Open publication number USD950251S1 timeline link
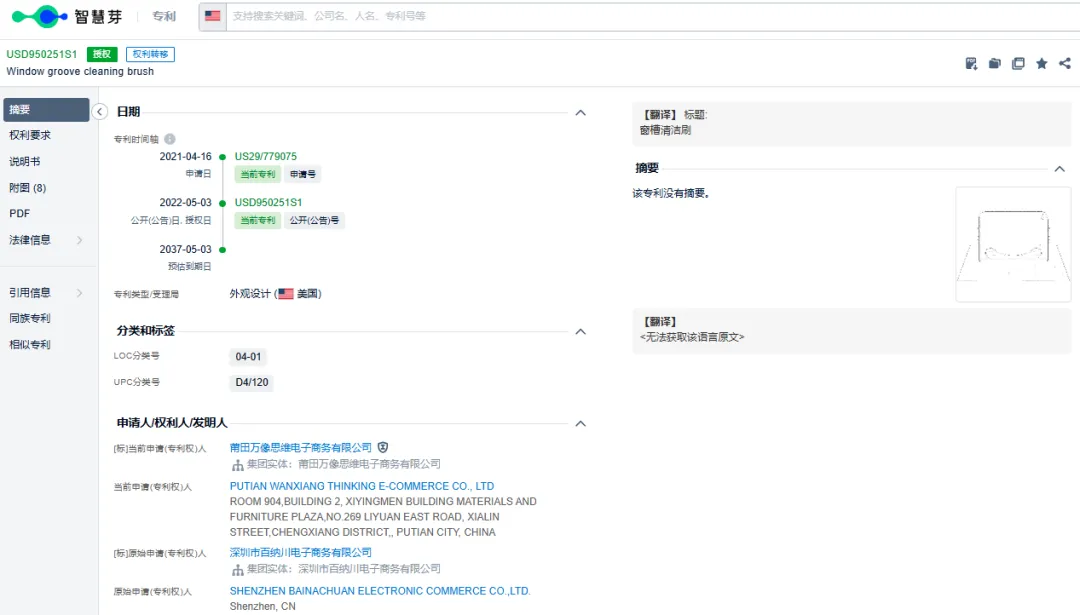1080x615 pixels. pos(269,202)
